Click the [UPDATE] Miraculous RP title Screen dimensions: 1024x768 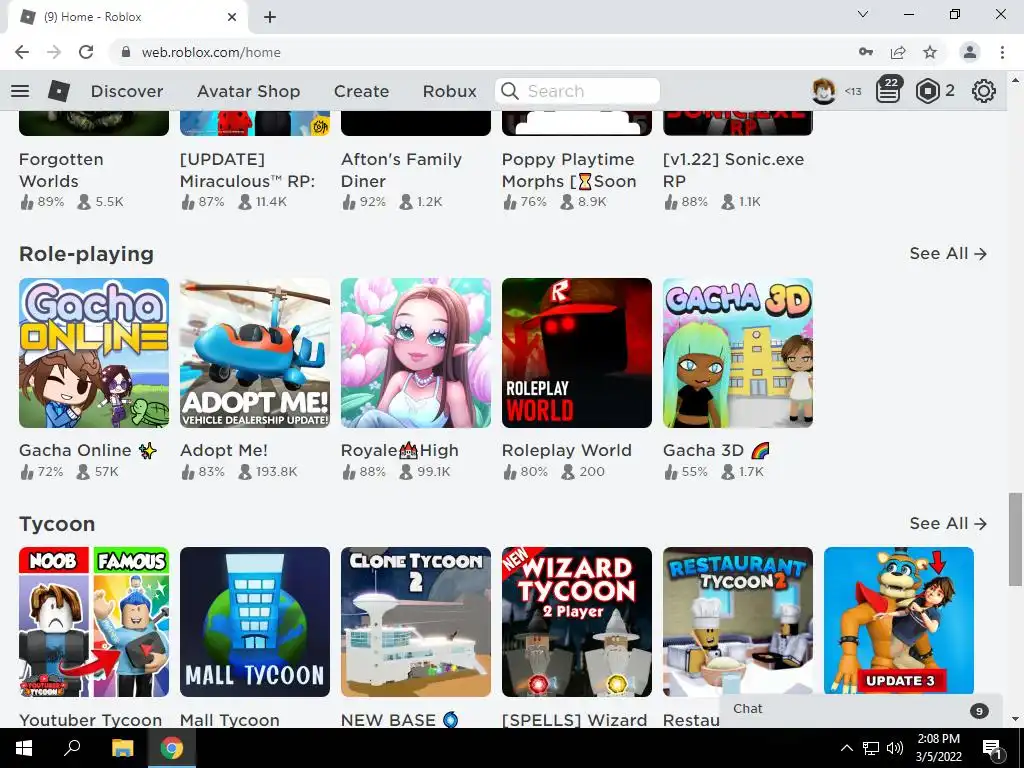248,170
